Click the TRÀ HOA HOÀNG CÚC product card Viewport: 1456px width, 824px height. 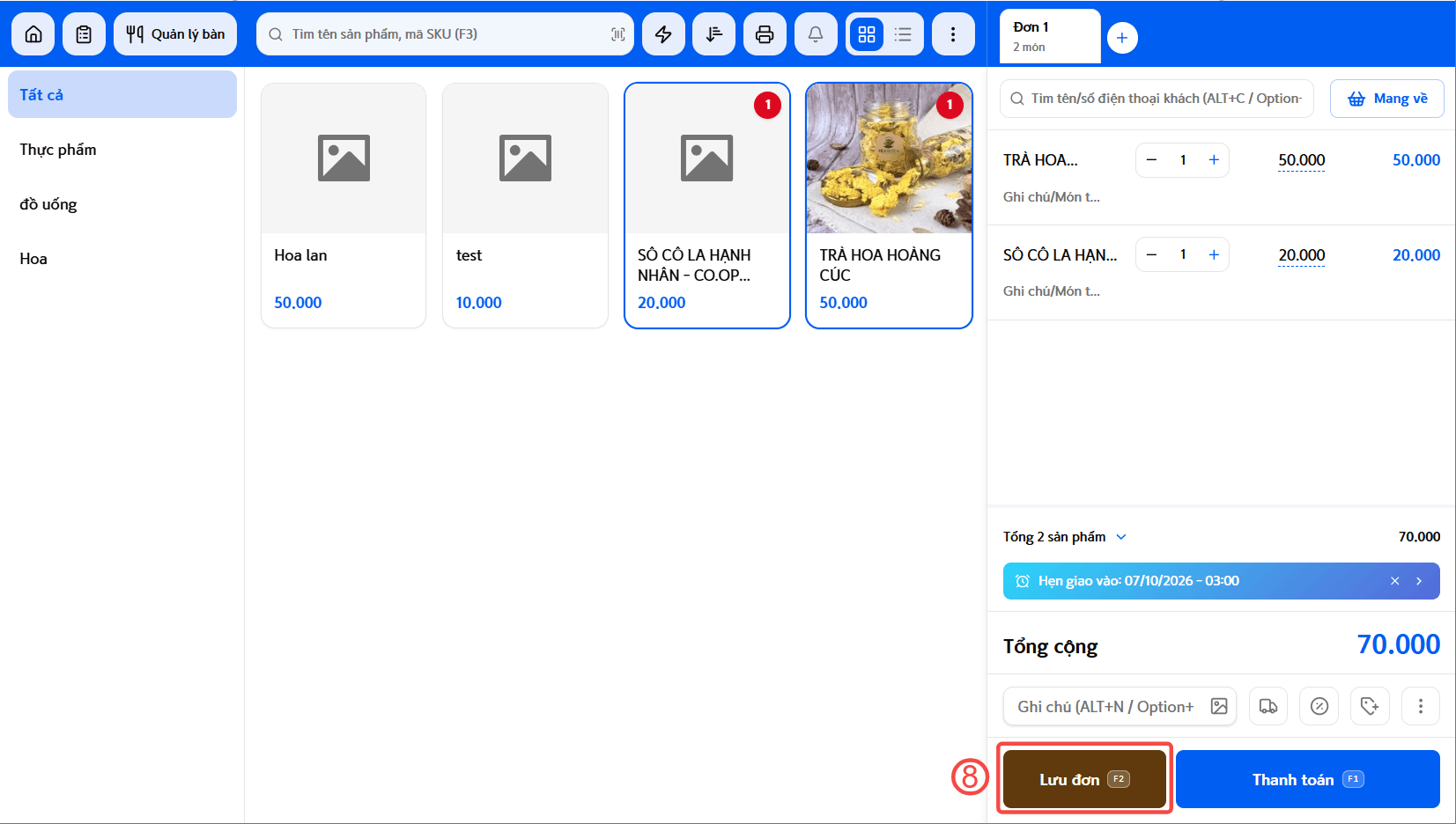(889, 205)
